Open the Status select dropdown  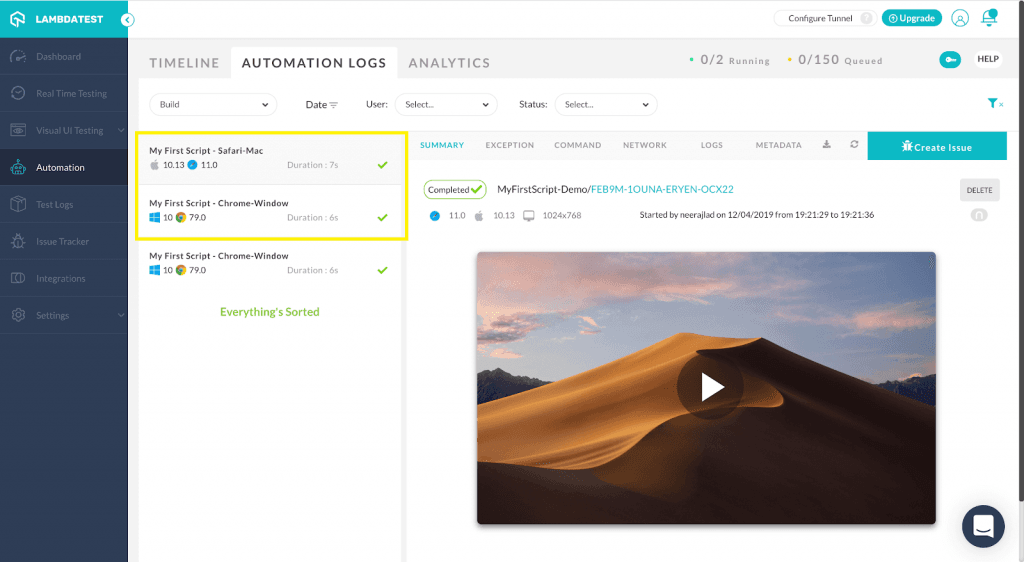605,105
